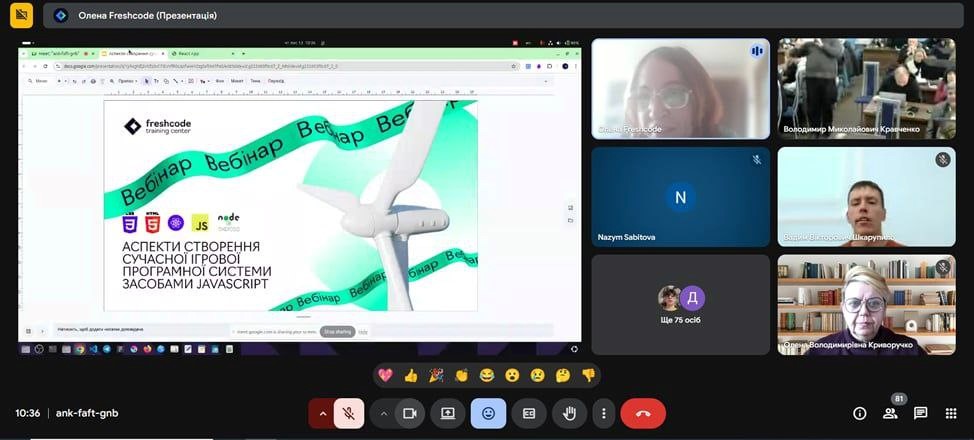This screenshot has width=974, height=440.
Task: Open the Макет layout option in Slides toolbar
Action: point(237,81)
